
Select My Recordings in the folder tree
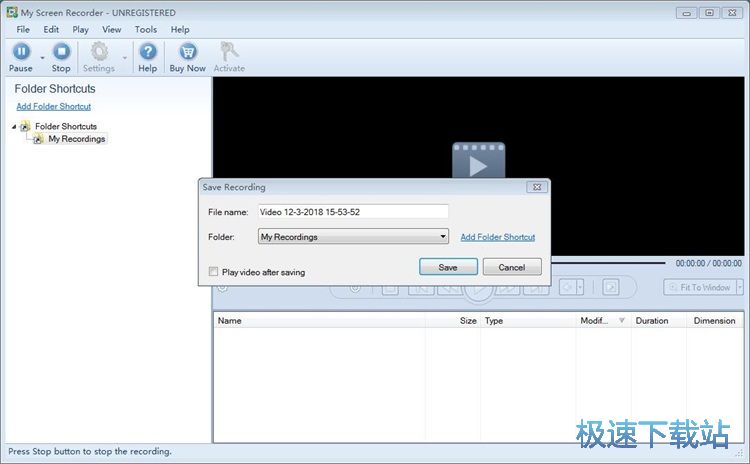click(77, 139)
